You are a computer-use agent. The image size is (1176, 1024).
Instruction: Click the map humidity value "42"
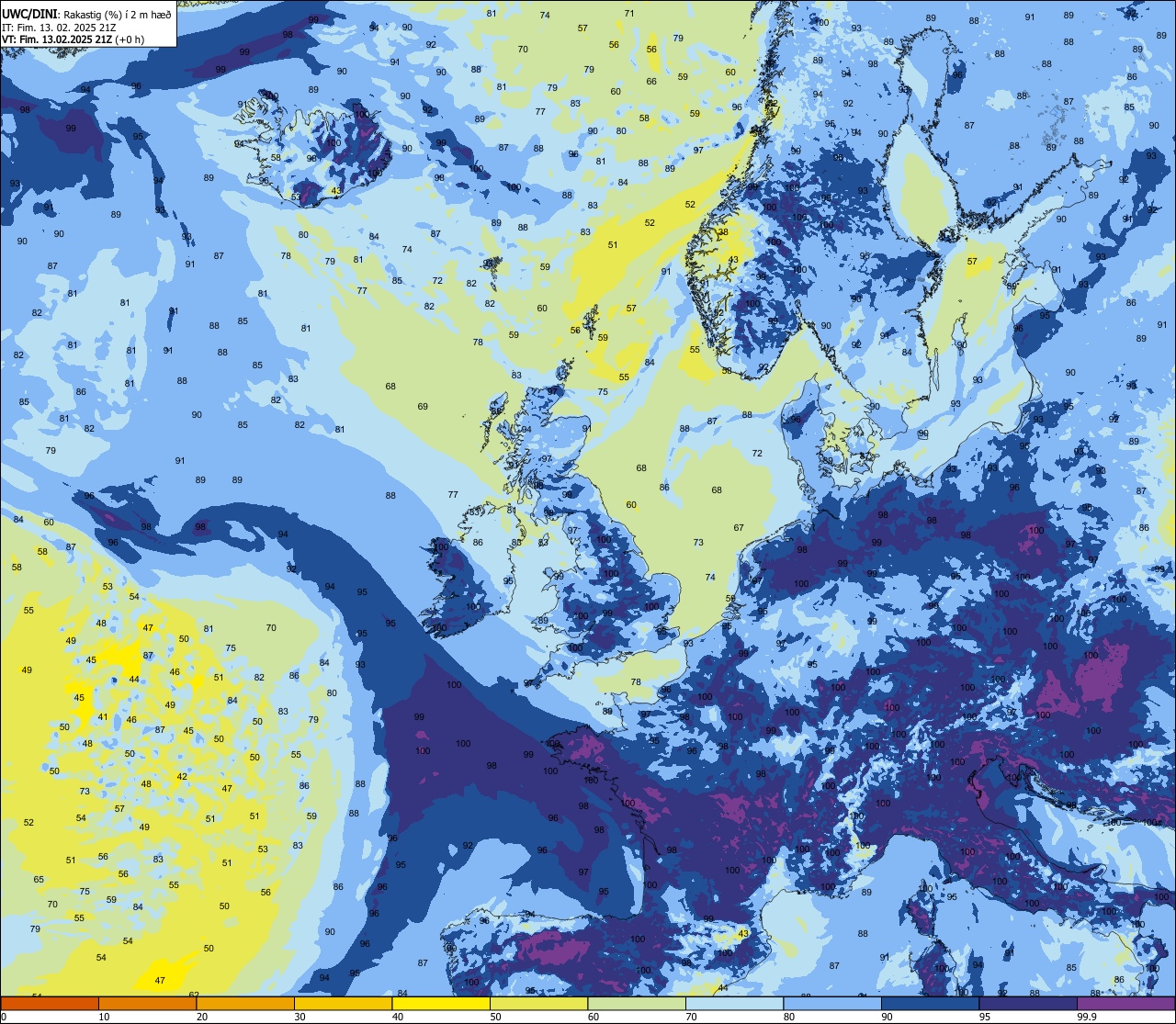182,777
